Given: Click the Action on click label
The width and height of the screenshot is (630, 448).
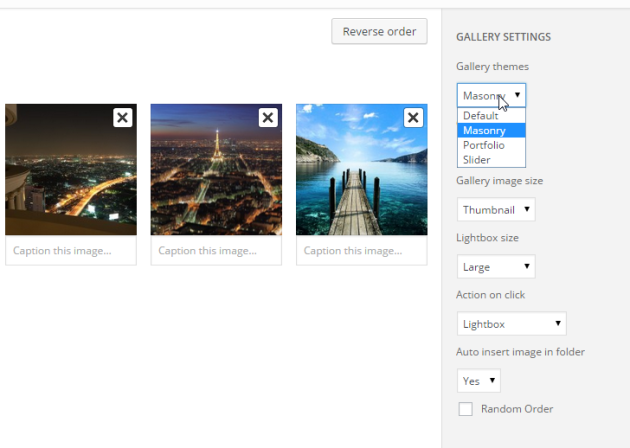Looking at the screenshot, I should tap(491, 295).
